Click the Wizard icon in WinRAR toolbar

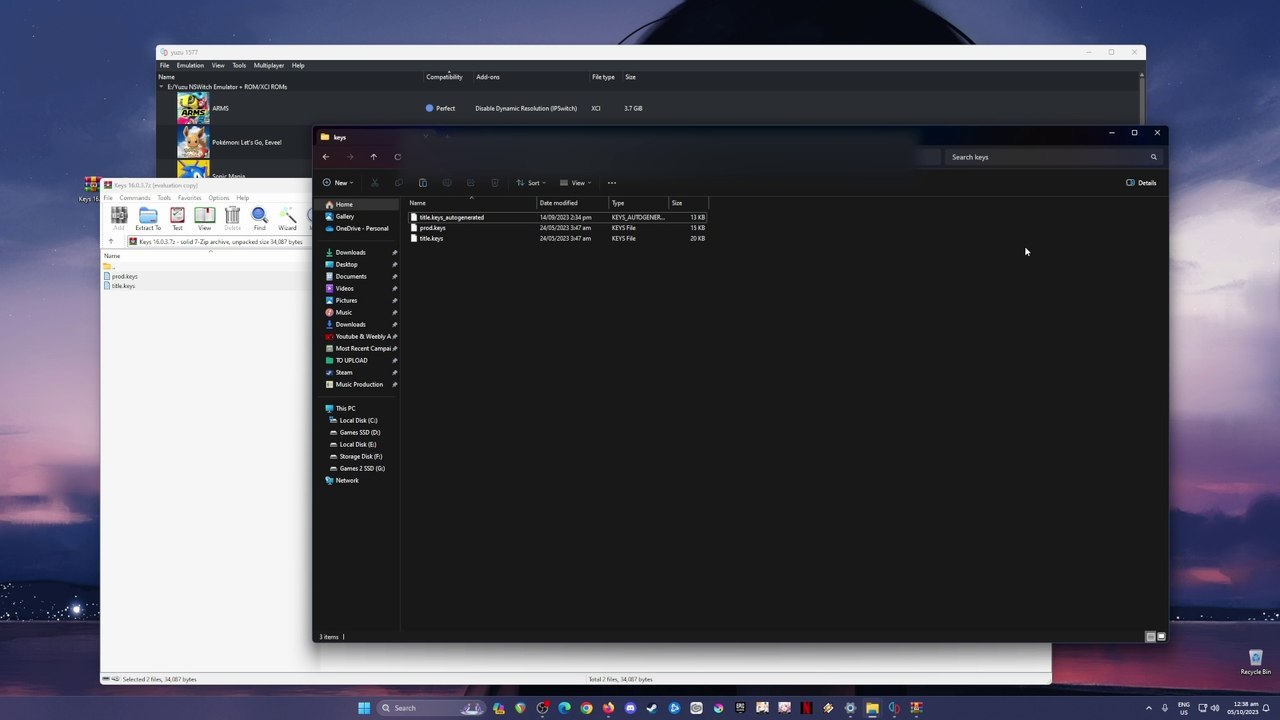point(287,219)
